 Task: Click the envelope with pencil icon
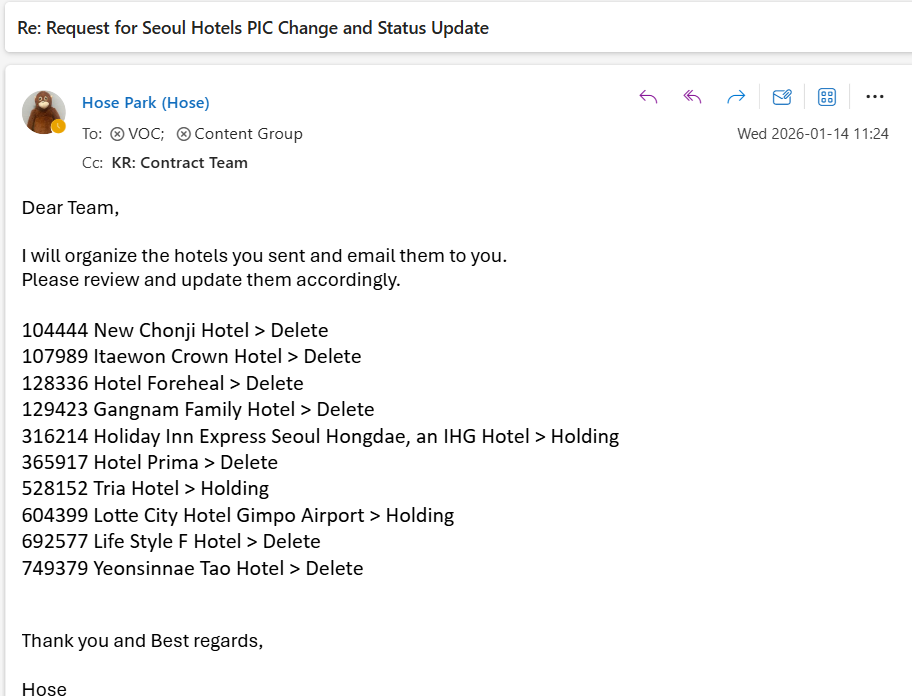[782, 97]
